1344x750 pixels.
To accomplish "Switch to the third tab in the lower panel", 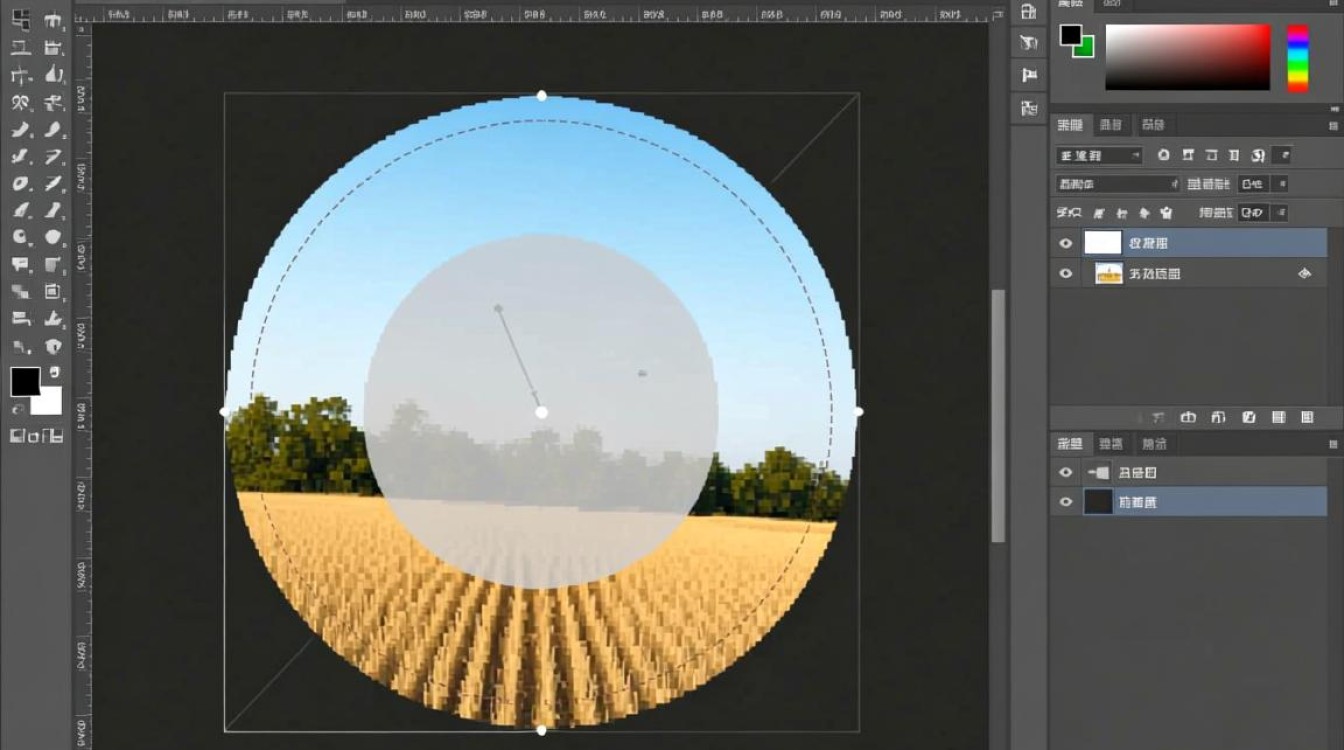I will pyautogui.click(x=1153, y=443).
